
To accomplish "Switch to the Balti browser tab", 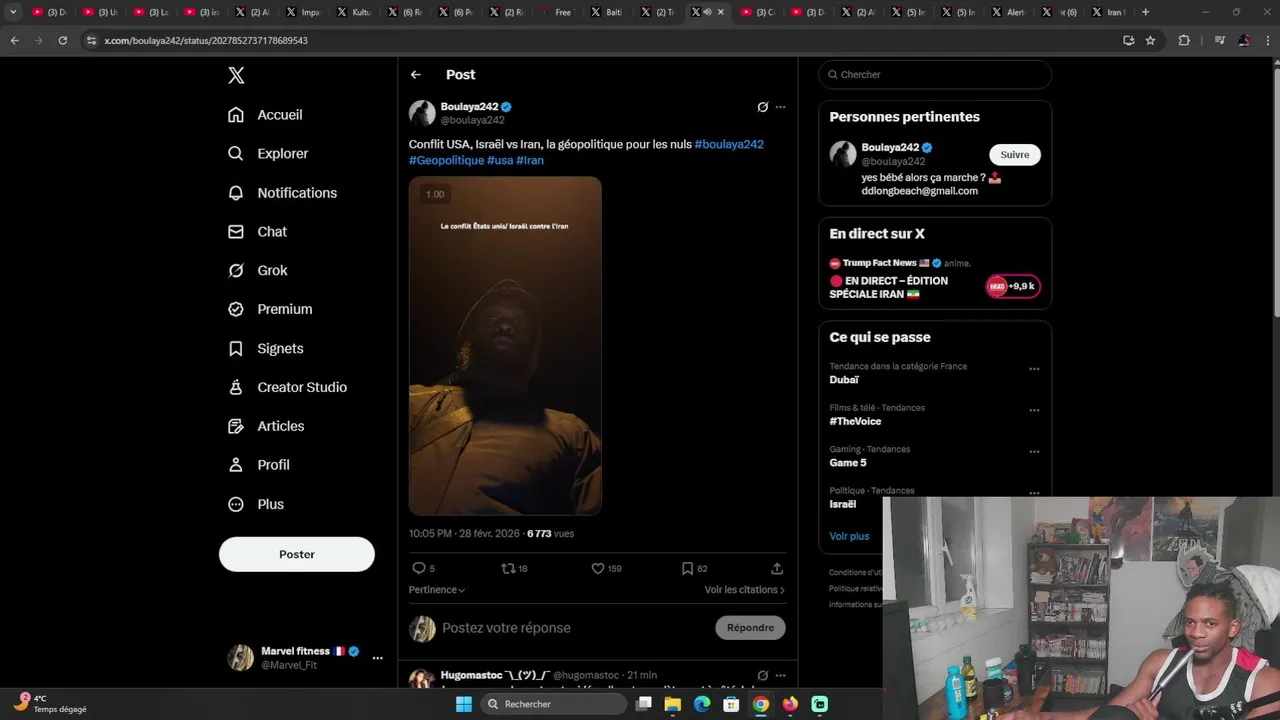I will click(607, 12).
